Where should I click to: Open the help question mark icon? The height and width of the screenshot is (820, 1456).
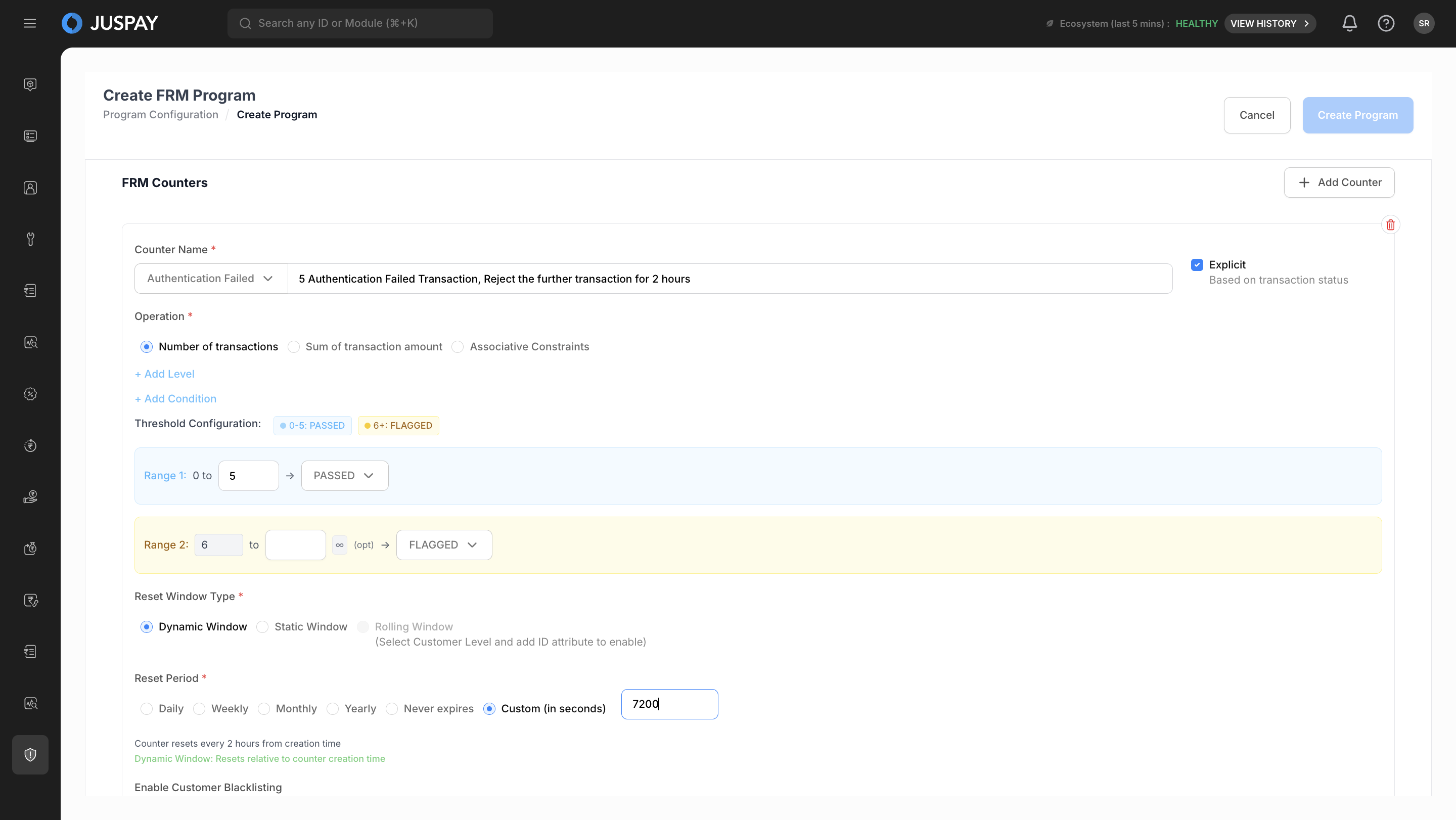[x=1385, y=23]
